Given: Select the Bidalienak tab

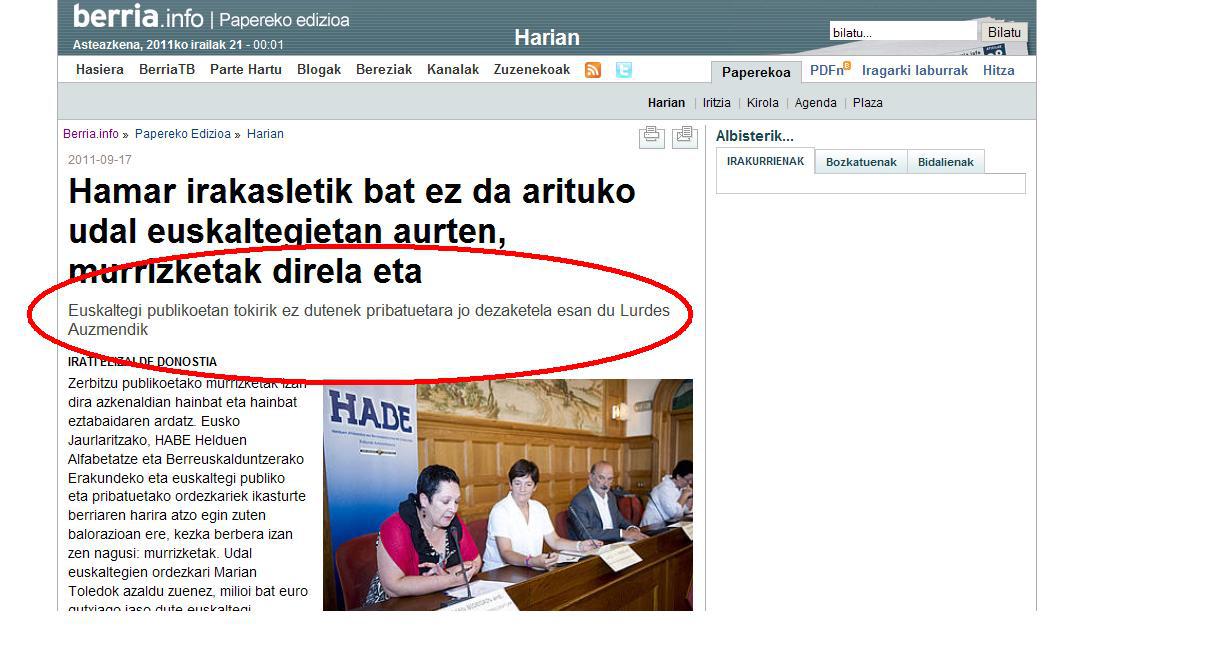Looking at the screenshot, I should 945,162.
